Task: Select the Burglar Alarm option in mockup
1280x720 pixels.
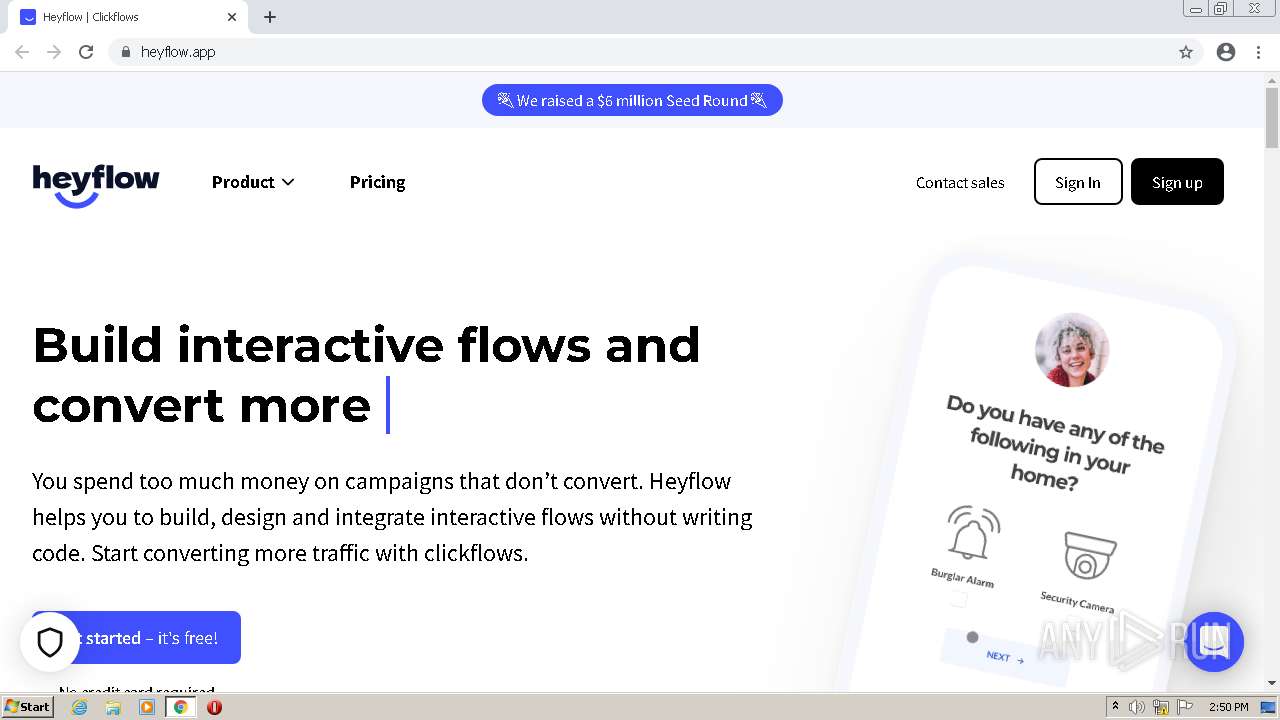Action: coord(967,548)
